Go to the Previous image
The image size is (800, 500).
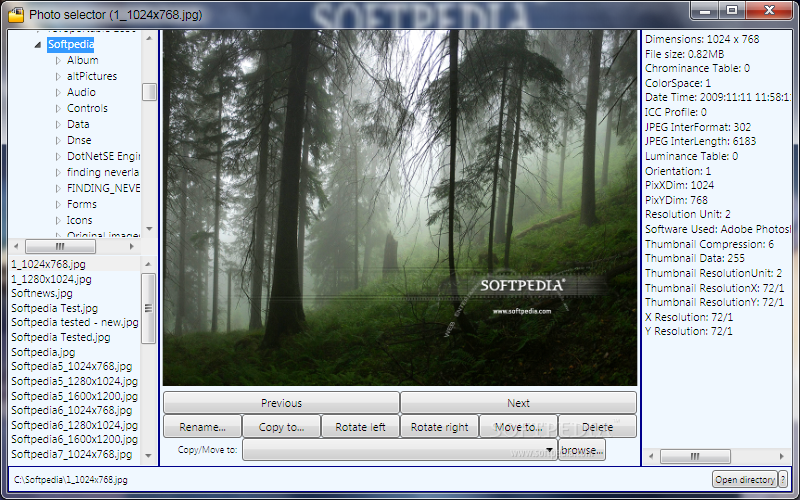[281, 403]
